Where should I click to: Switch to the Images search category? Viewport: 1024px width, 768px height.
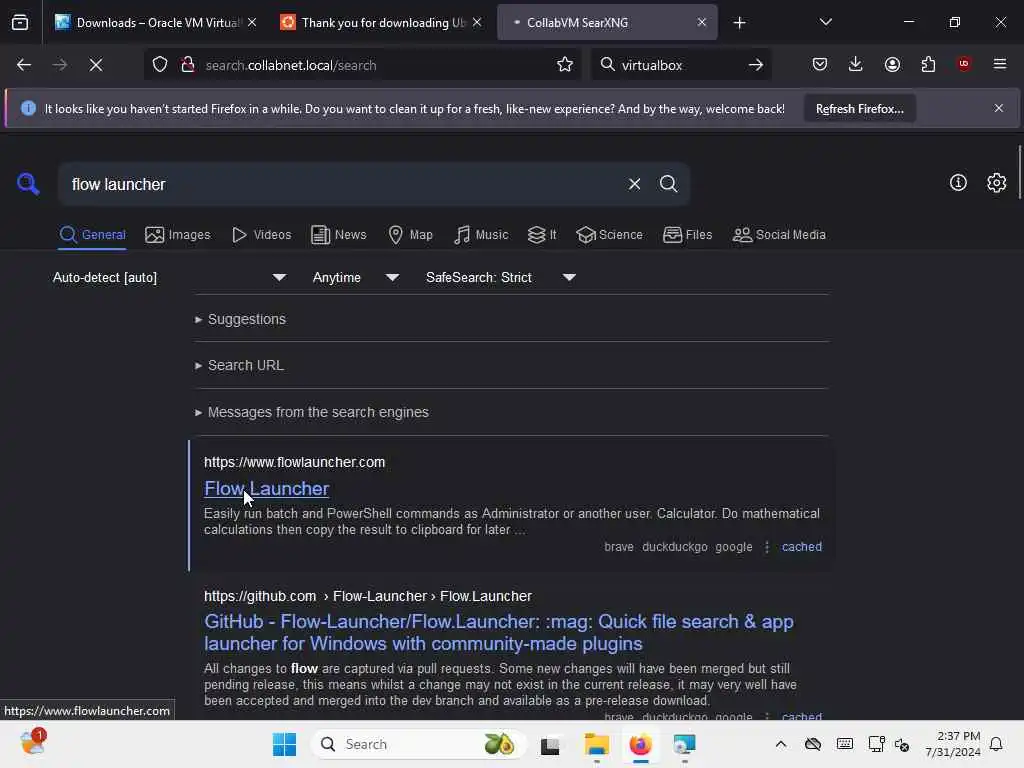[x=178, y=234]
